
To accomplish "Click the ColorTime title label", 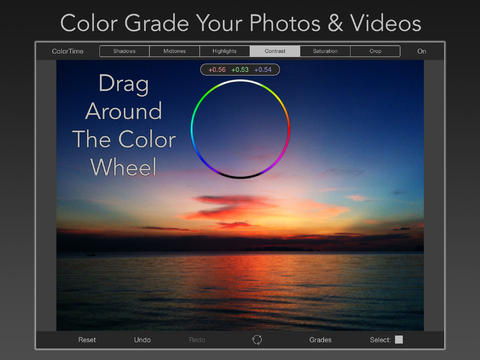I will 68,51.
